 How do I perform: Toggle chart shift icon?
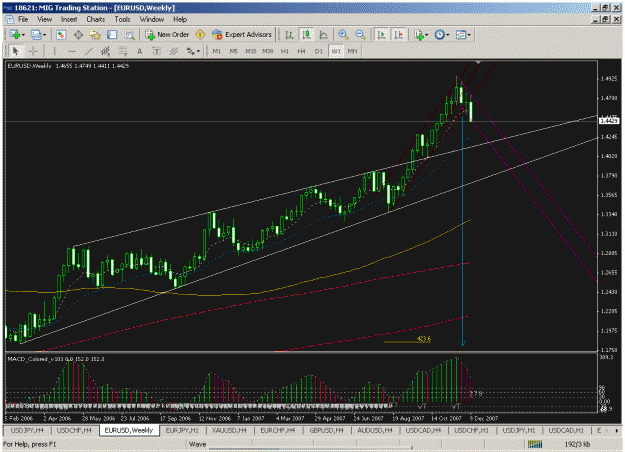point(398,35)
